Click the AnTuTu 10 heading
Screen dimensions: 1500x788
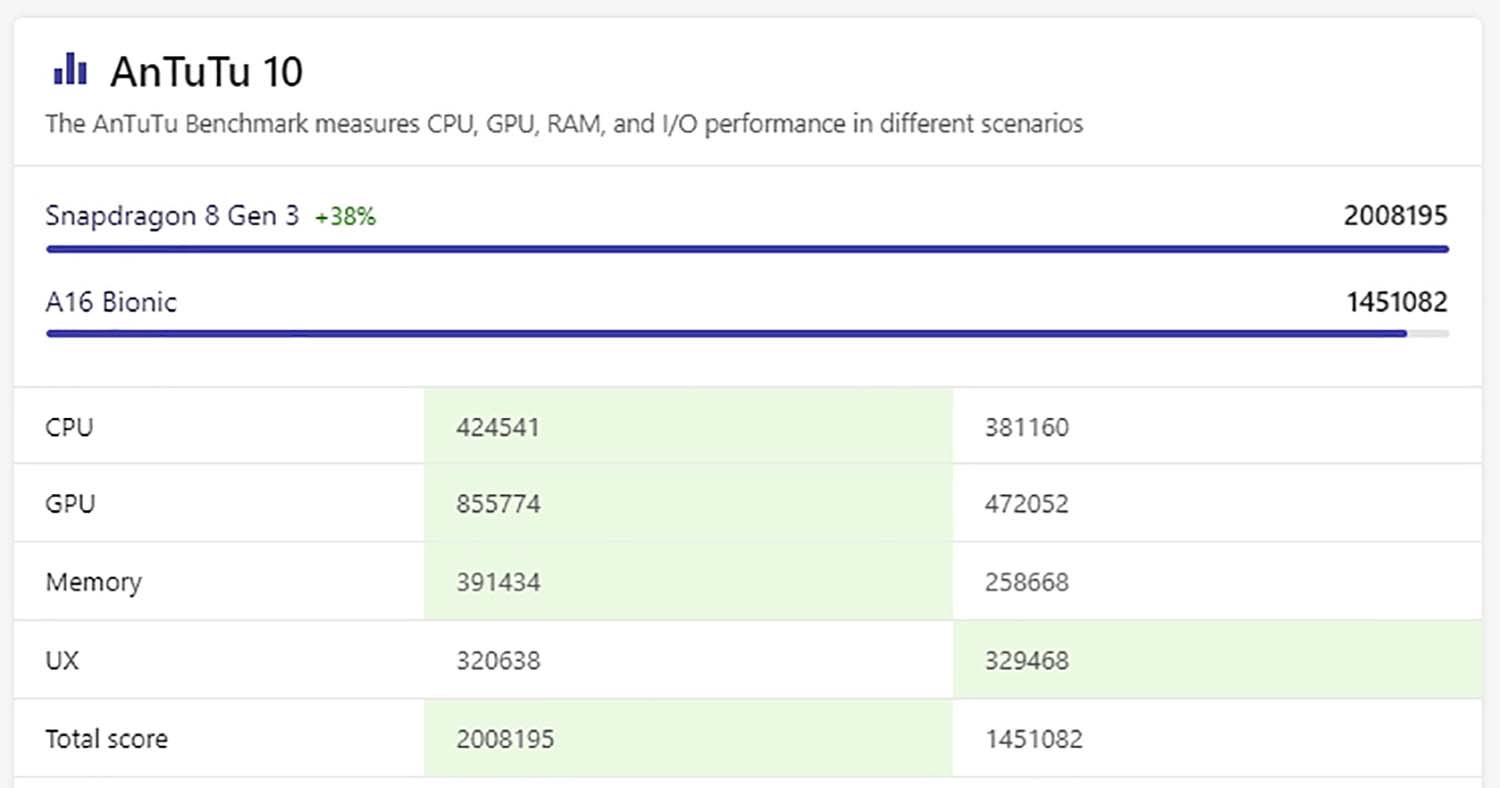coord(207,72)
